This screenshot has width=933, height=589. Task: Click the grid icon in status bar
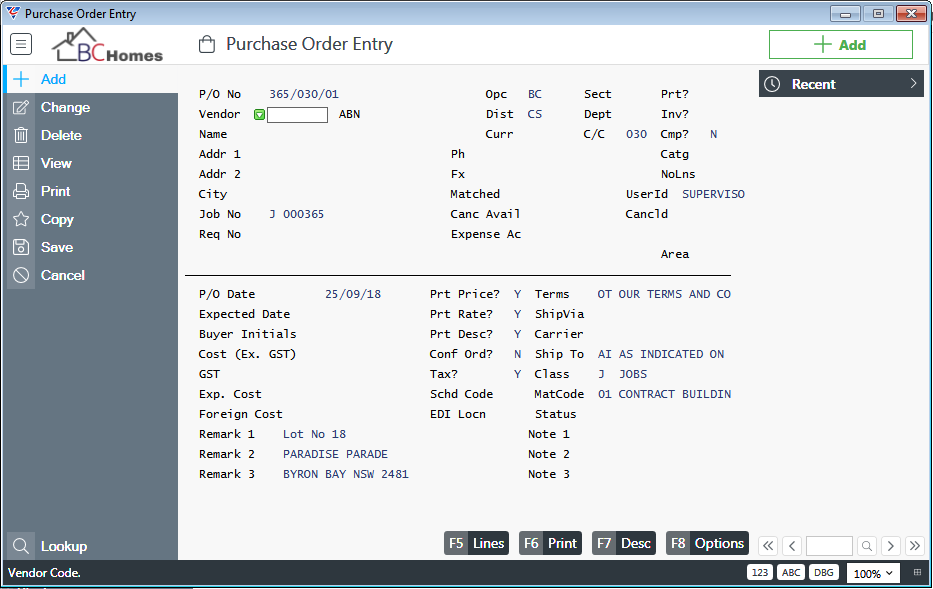click(918, 572)
